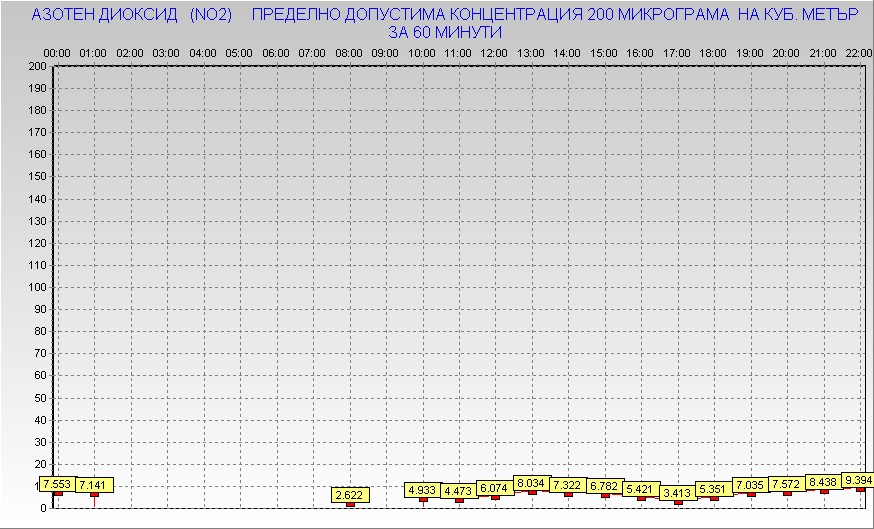Click the 2.622 data point label

(350, 495)
